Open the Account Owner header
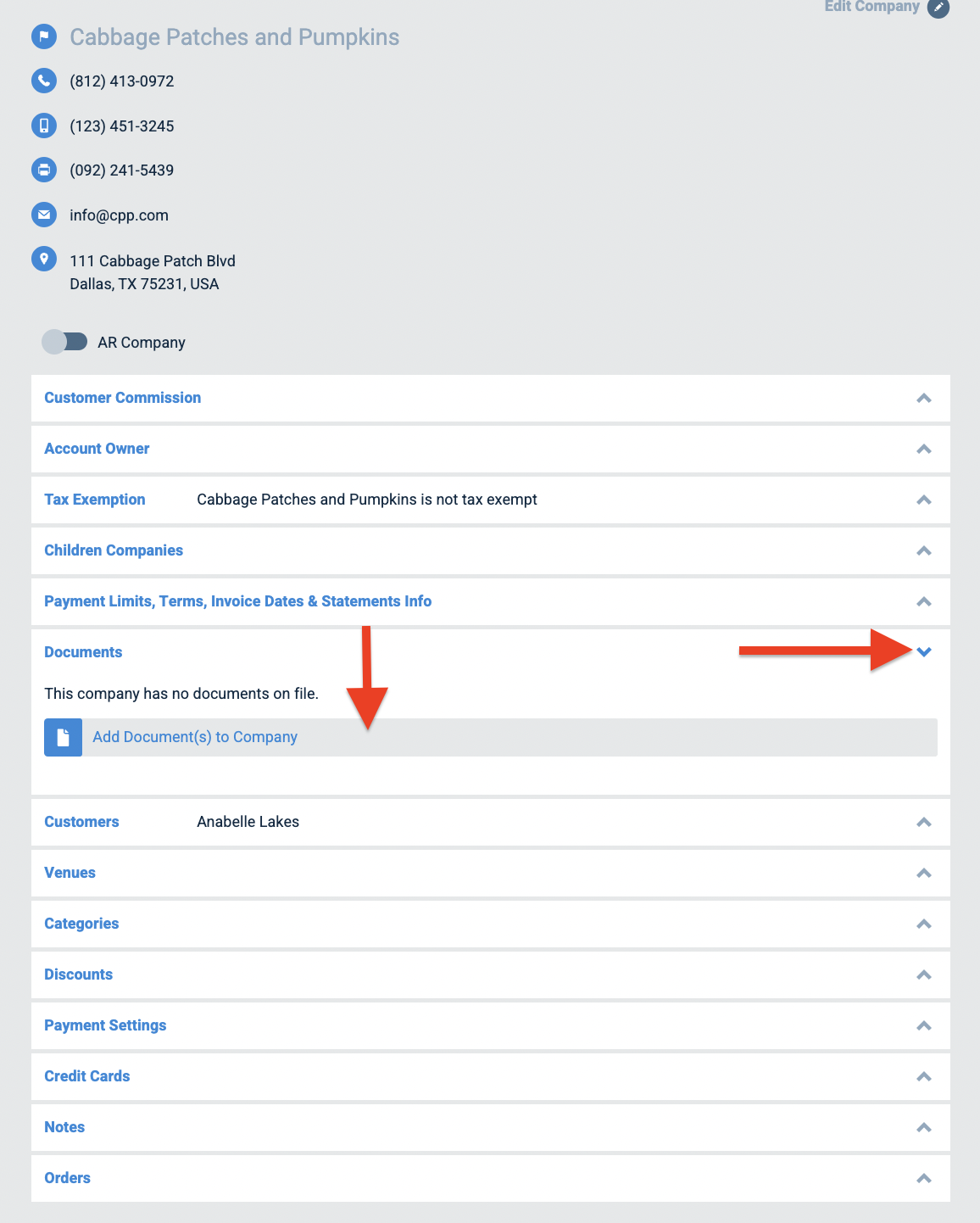The height and width of the screenshot is (1223, 980). pyautogui.click(x=97, y=449)
